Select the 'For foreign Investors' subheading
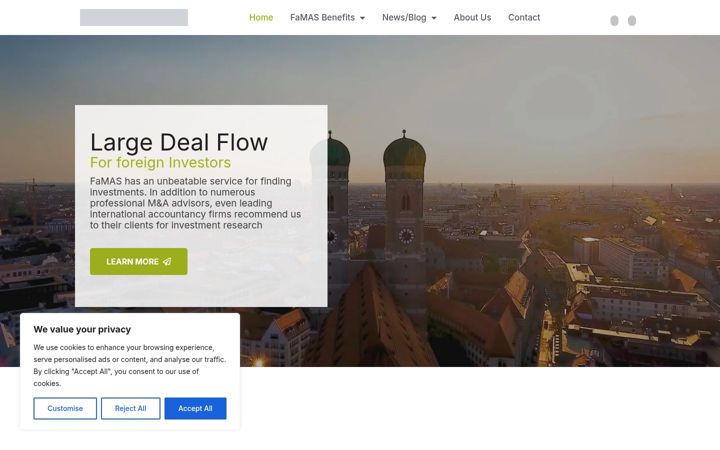Screen dimensions: 720x450 [160, 163]
